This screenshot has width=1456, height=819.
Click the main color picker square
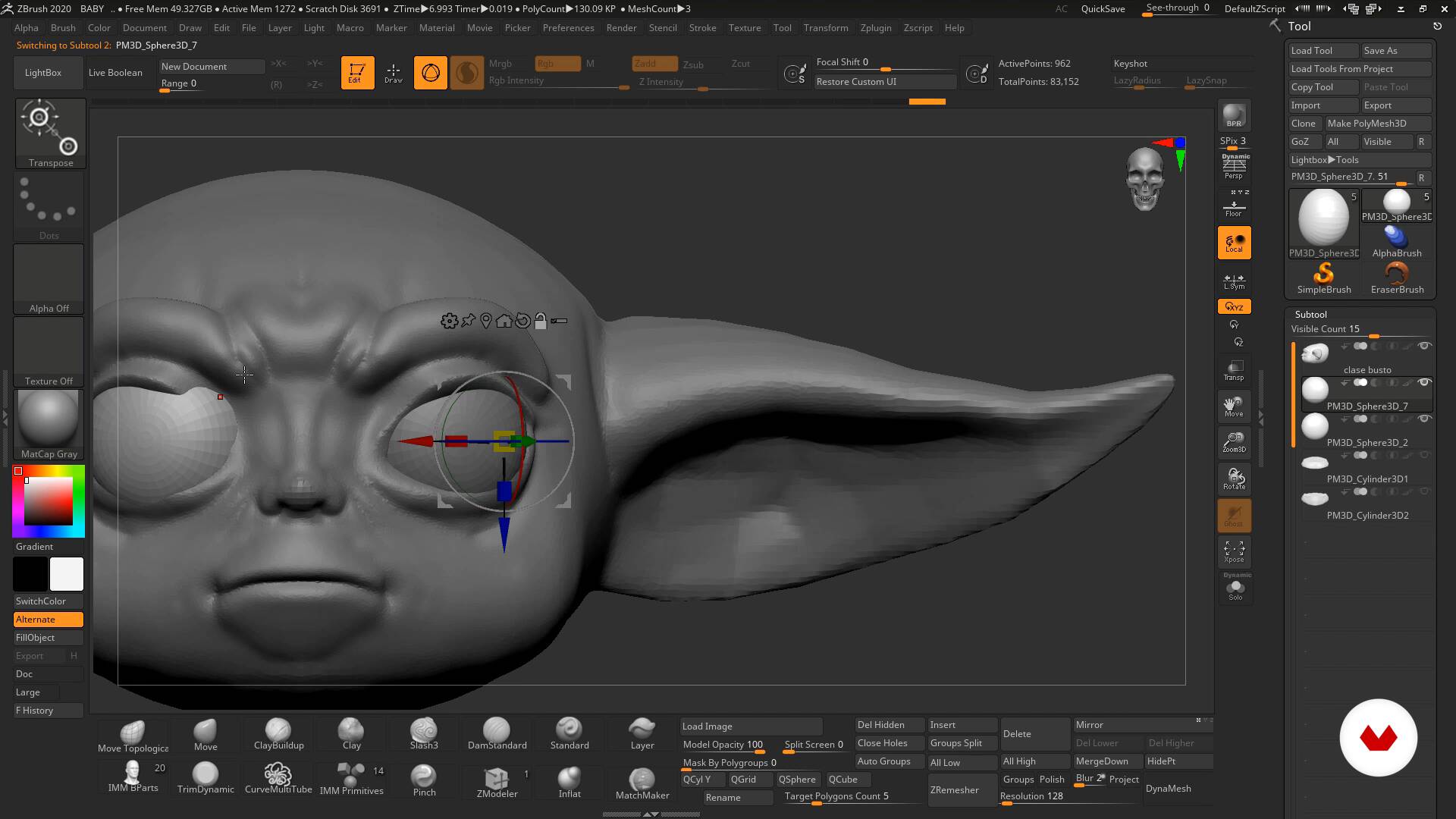tap(49, 501)
